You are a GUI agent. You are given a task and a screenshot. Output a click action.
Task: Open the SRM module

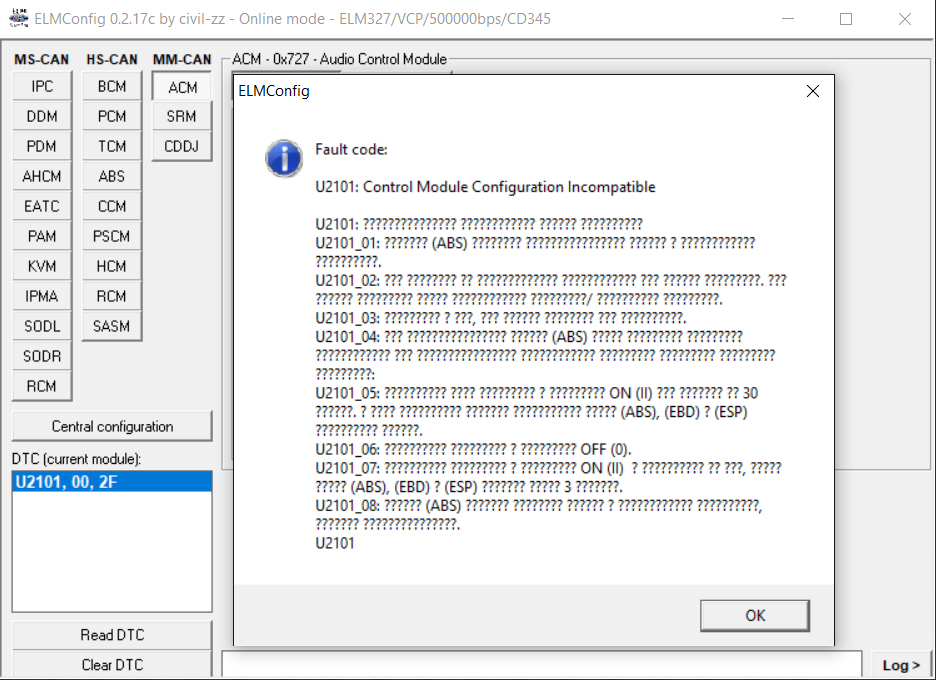click(182, 117)
